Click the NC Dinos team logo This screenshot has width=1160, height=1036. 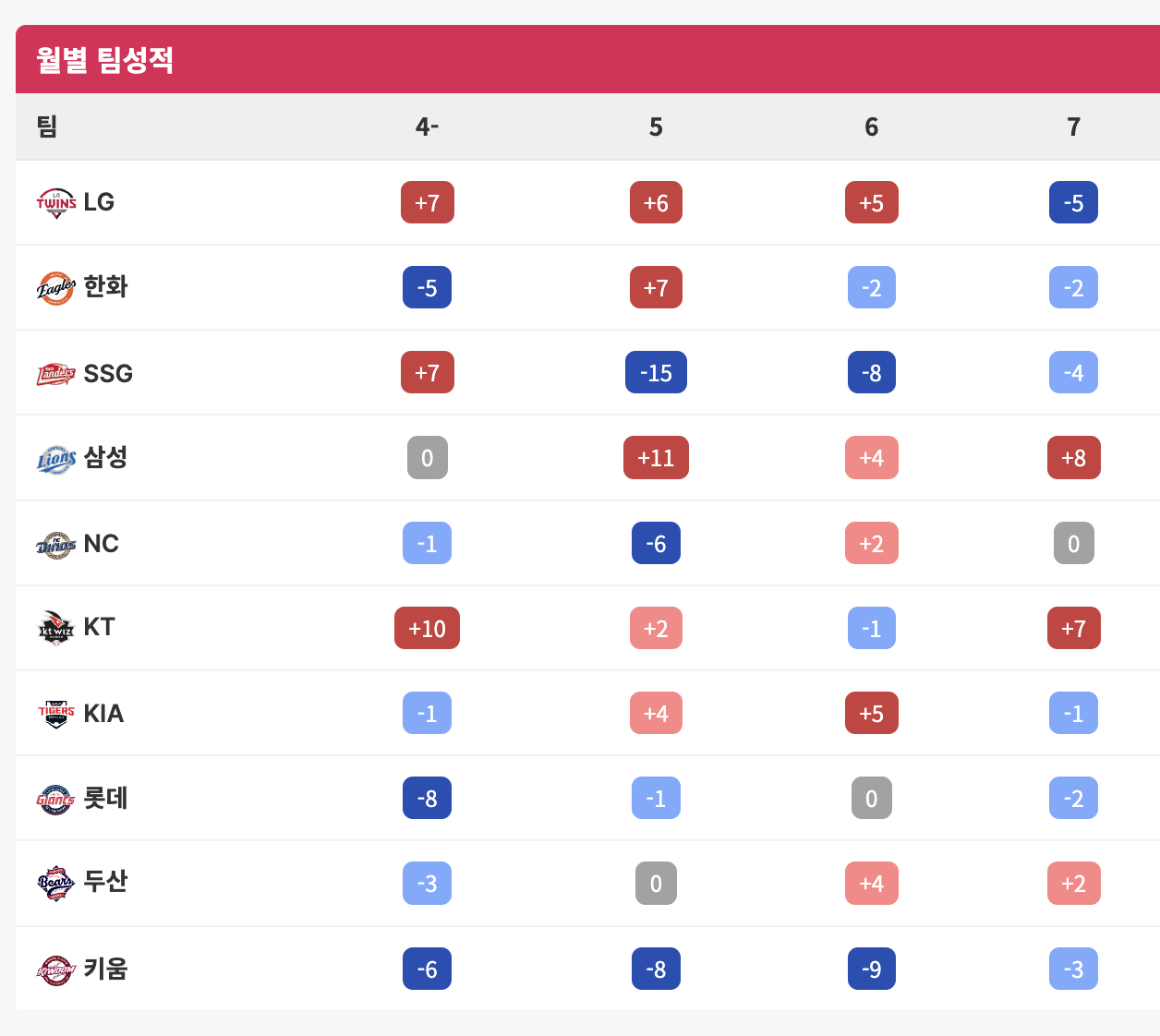[56, 545]
